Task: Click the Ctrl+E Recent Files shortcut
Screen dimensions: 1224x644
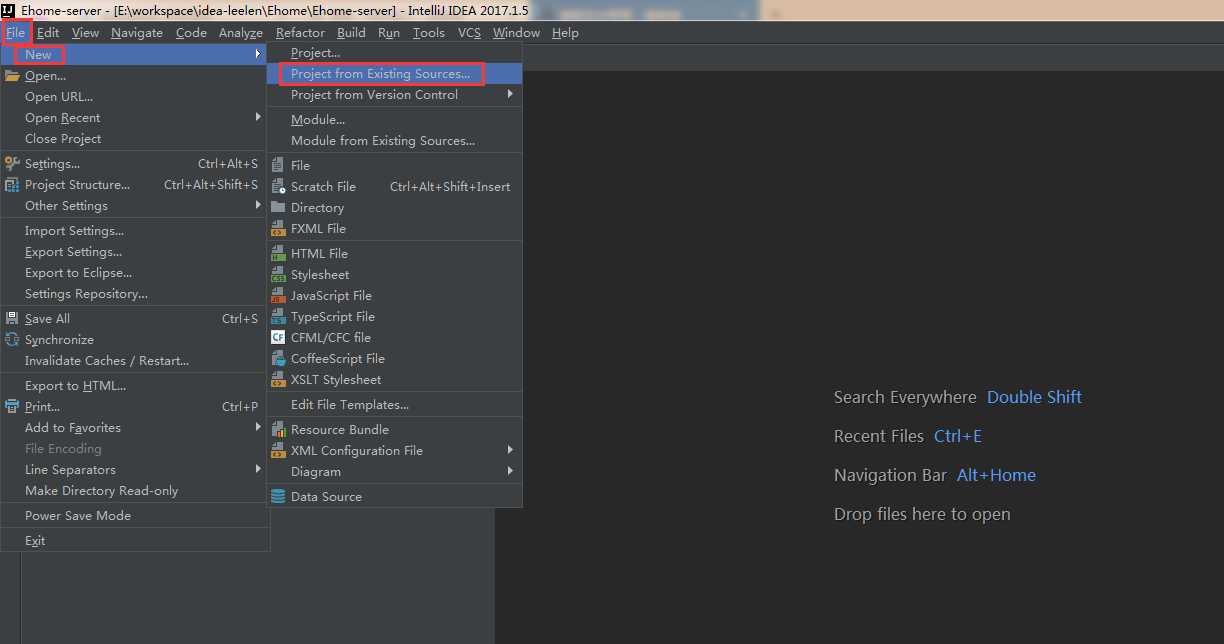Action: pyautogui.click(x=958, y=436)
